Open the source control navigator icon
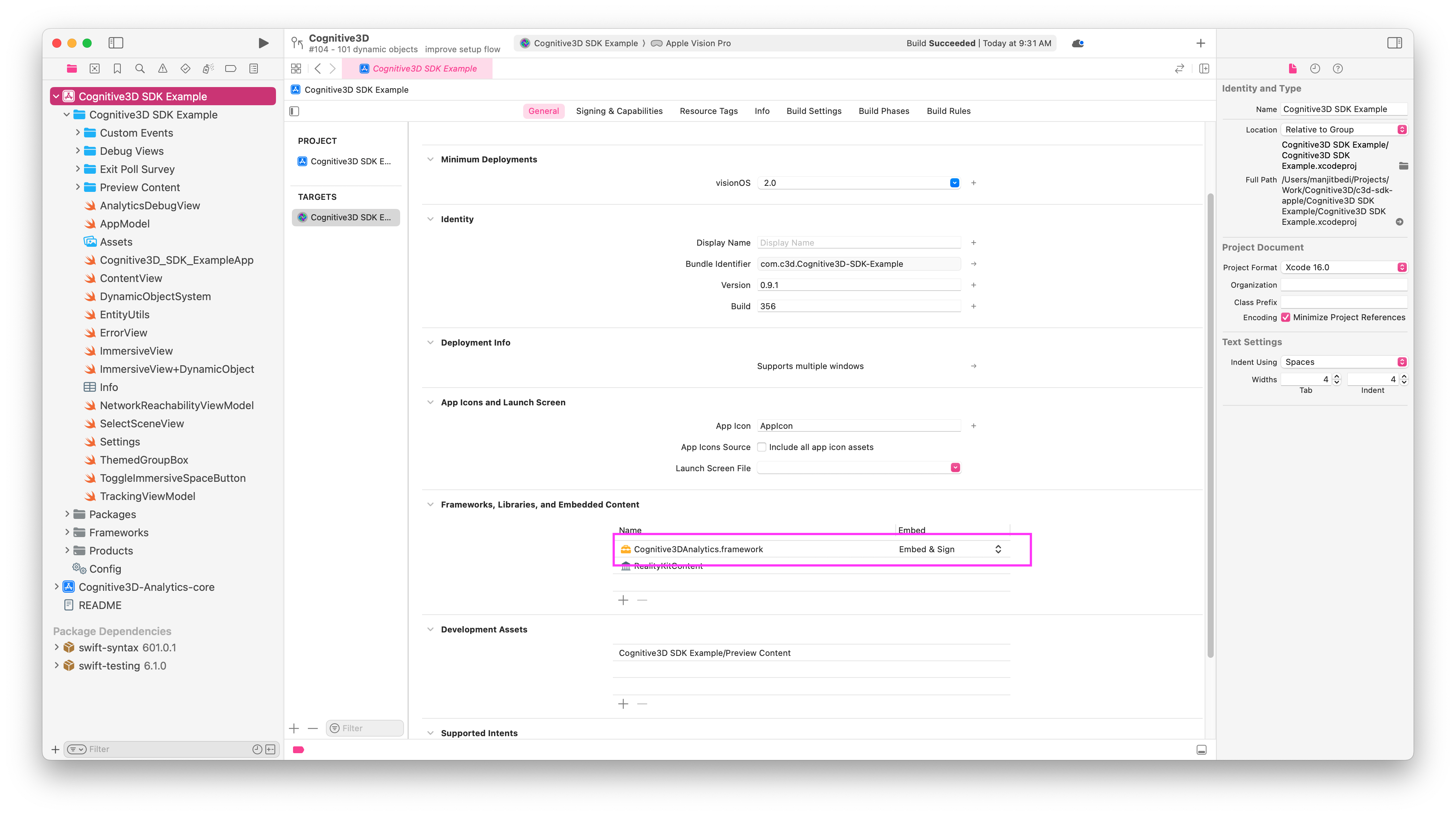The height and width of the screenshot is (816, 1456). point(94,69)
